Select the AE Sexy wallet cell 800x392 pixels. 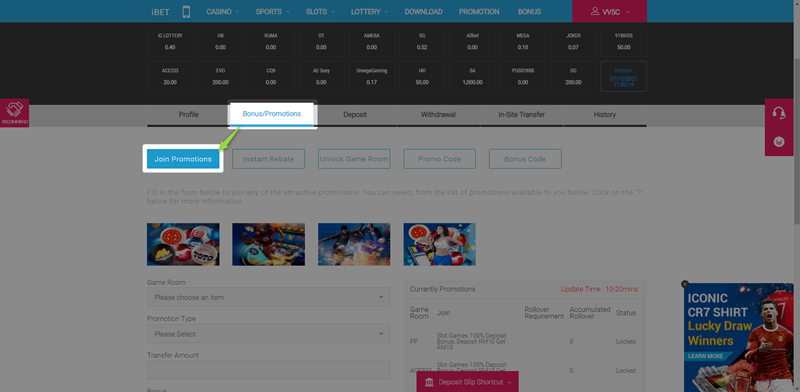pyautogui.click(x=321, y=77)
